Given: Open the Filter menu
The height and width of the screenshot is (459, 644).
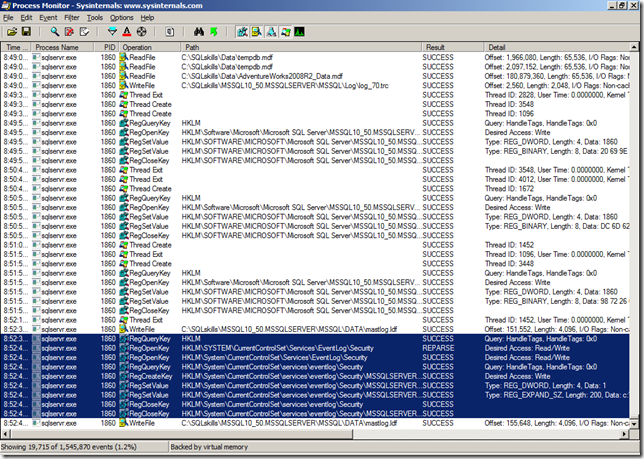Looking at the screenshot, I should coord(71,18).
